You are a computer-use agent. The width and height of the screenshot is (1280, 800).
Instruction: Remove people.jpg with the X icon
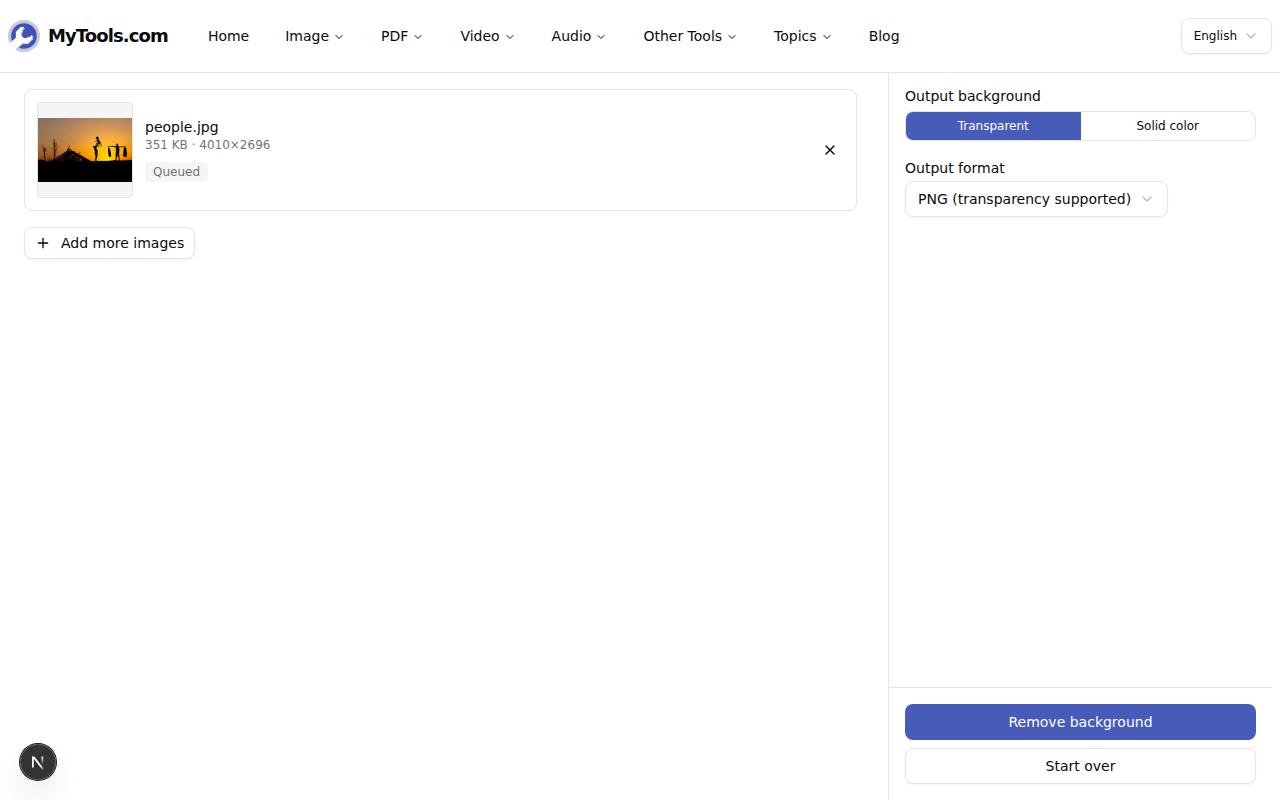click(830, 150)
